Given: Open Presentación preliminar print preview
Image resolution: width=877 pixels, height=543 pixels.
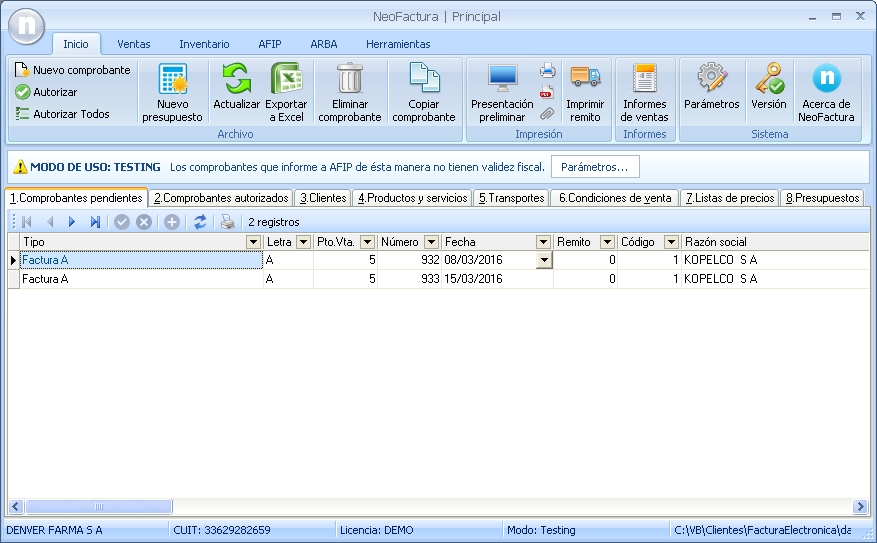Looking at the screenshot, I should 502,78.
